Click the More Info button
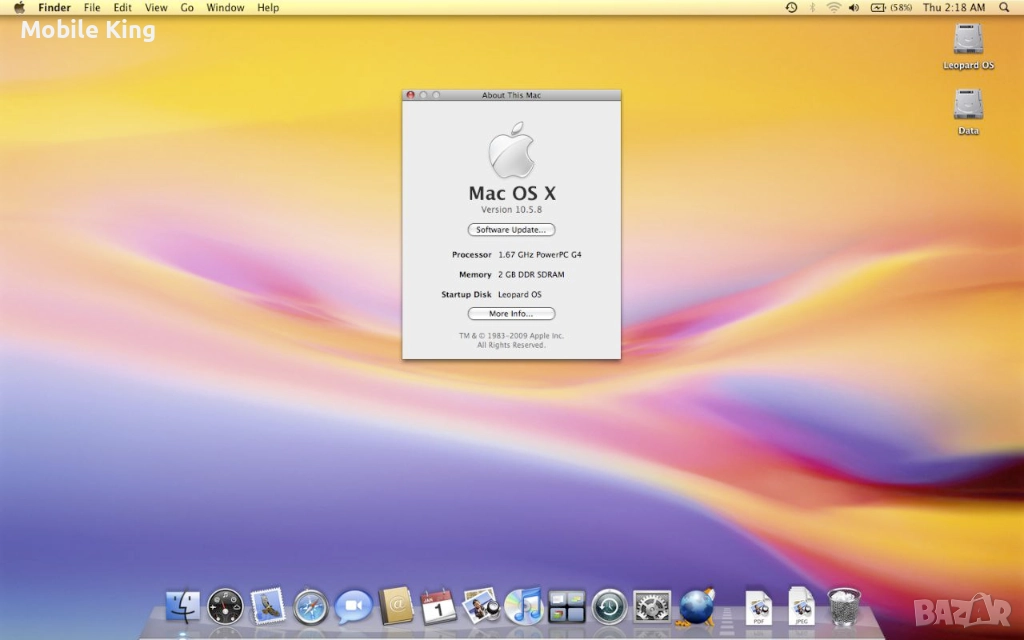Viewport: 1024px width, 640px height. (x=511, y=314)
